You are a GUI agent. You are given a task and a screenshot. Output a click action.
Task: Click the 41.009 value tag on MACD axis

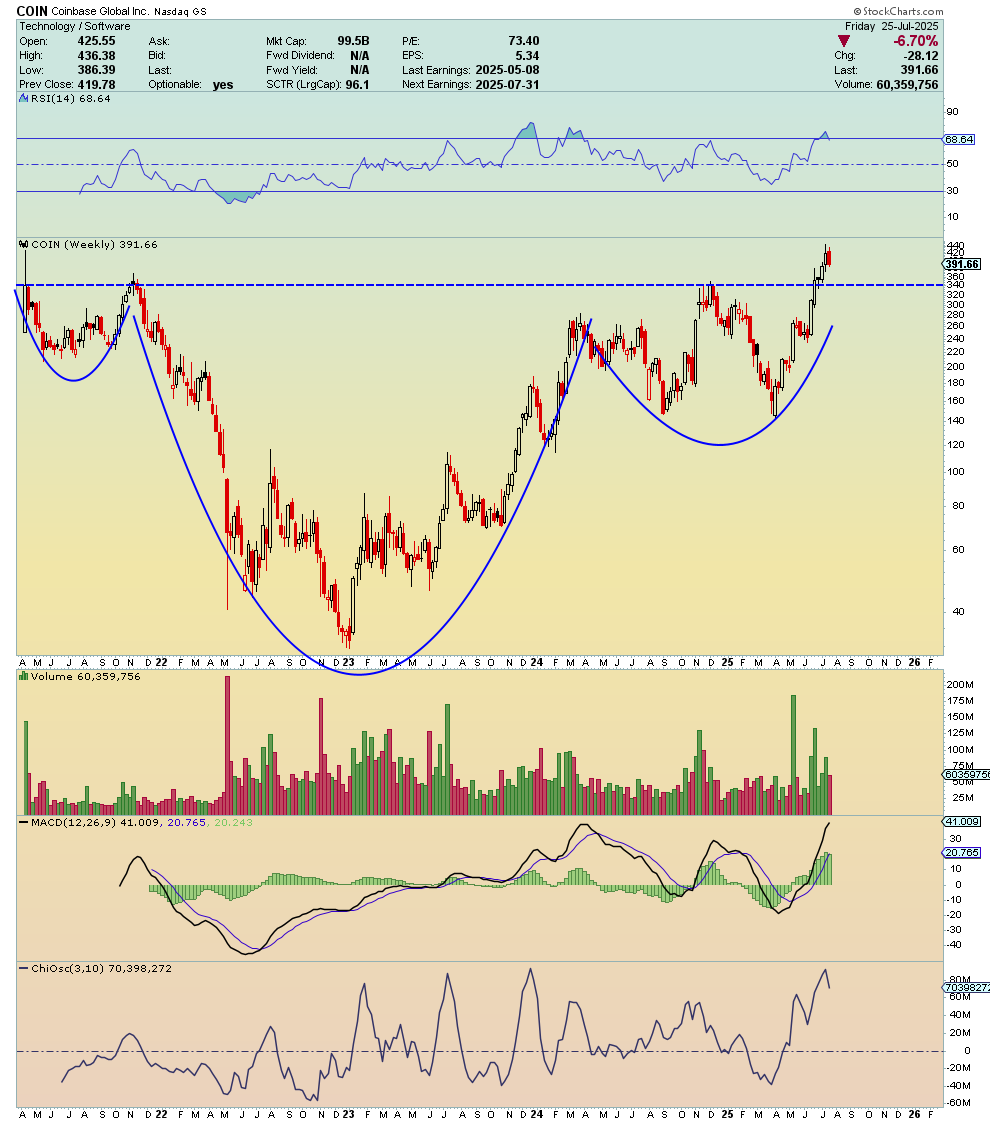(961, 821)
